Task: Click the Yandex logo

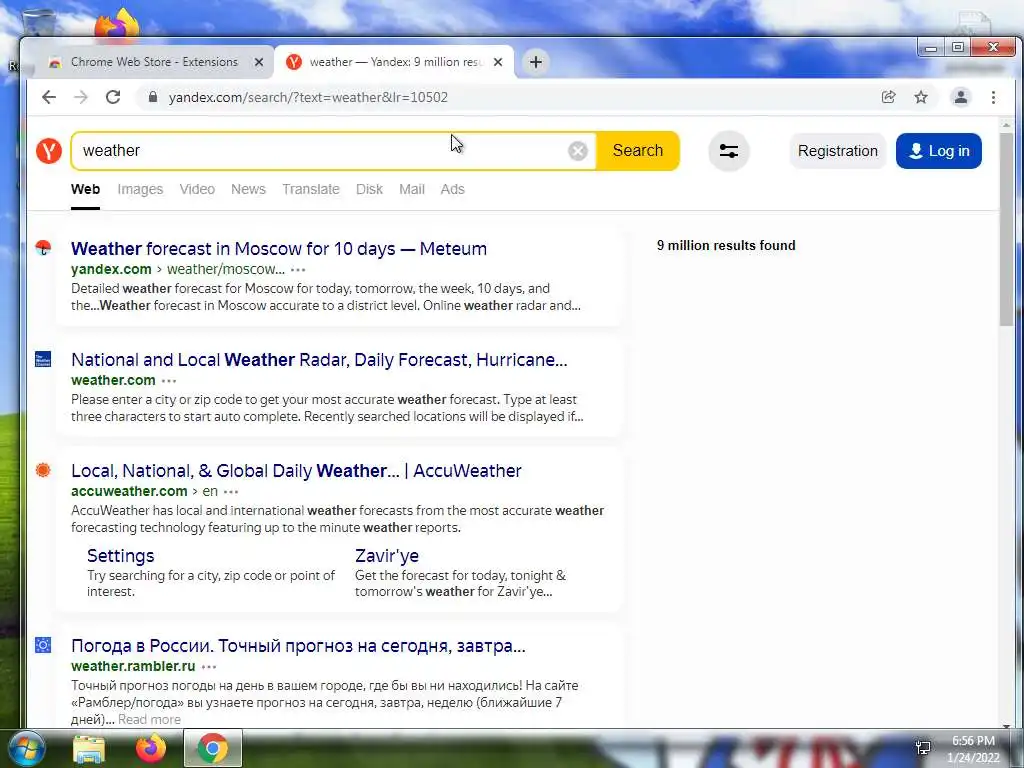Action: click(x=49, y=151)
